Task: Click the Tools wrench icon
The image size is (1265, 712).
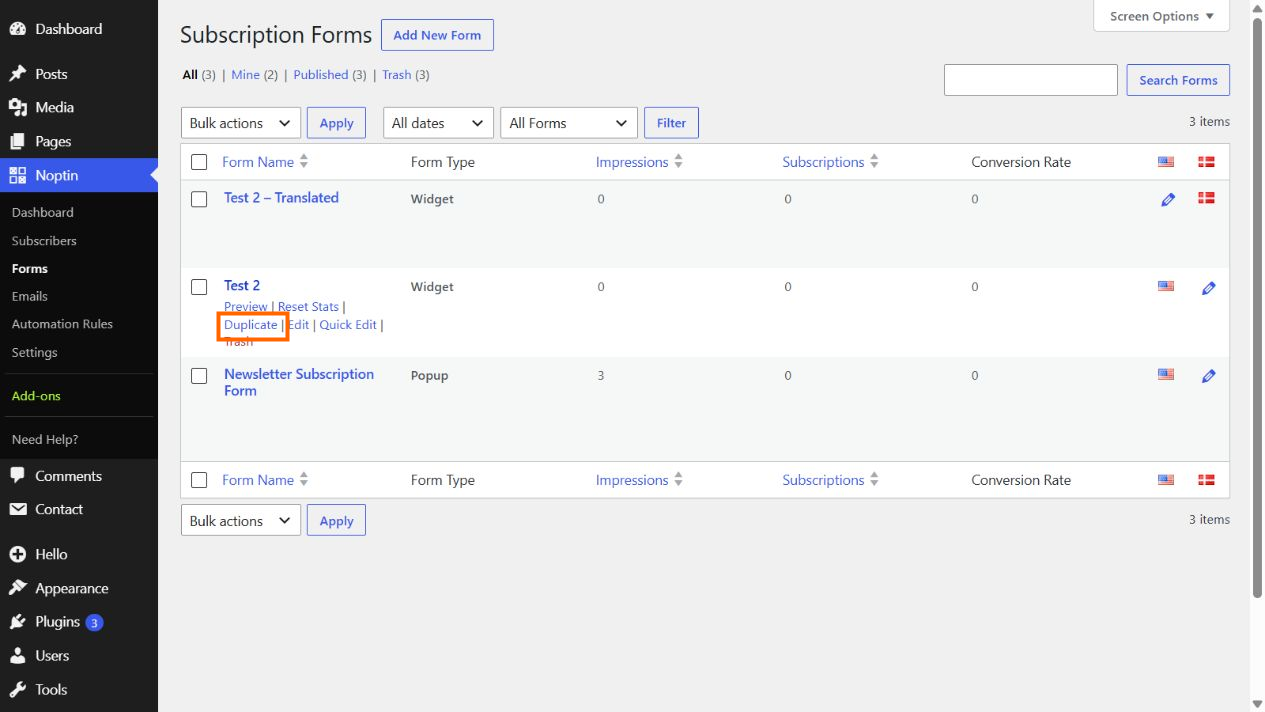Action: (18, 689)
